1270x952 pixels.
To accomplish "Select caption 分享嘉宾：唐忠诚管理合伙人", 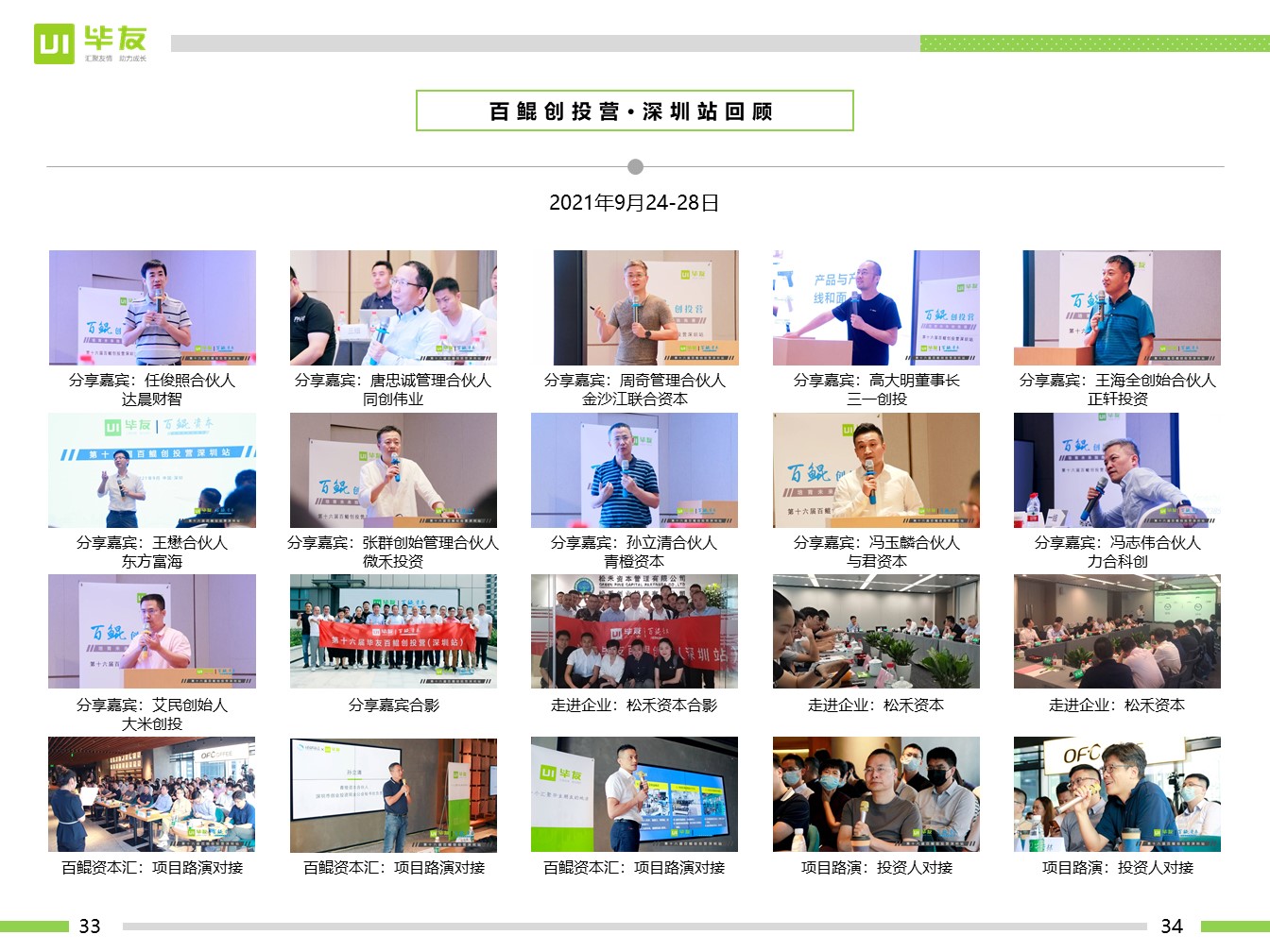I will pyautogui.click(x=393, y=381).
